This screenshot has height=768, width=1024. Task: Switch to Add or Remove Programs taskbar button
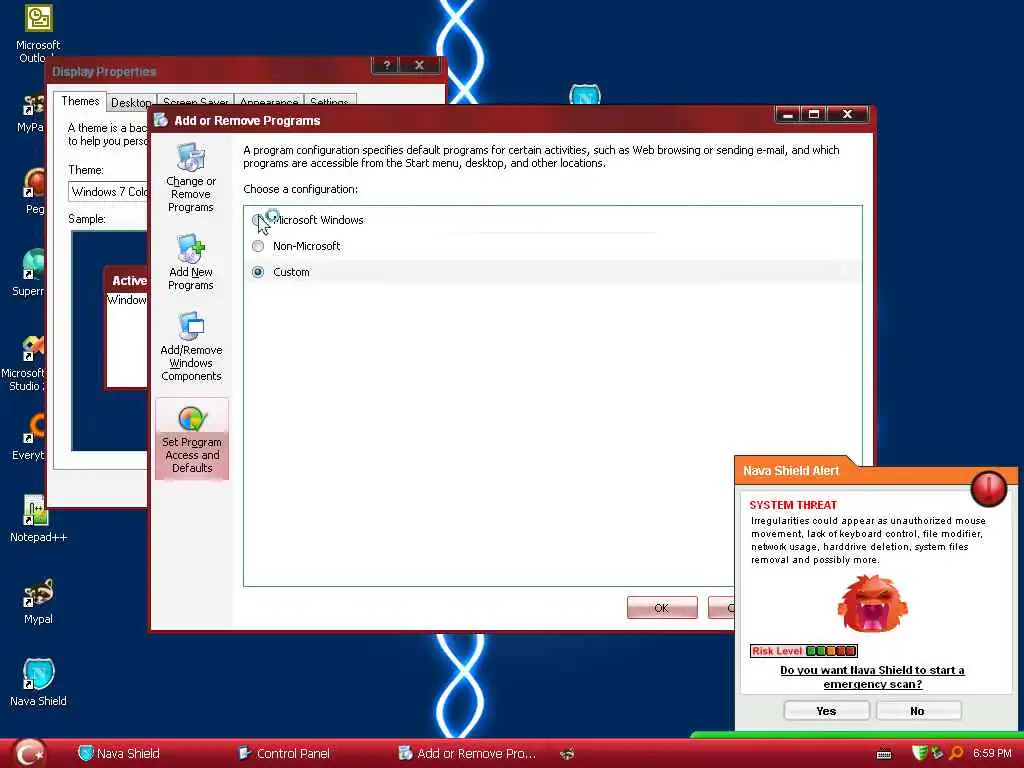[467, 754]
